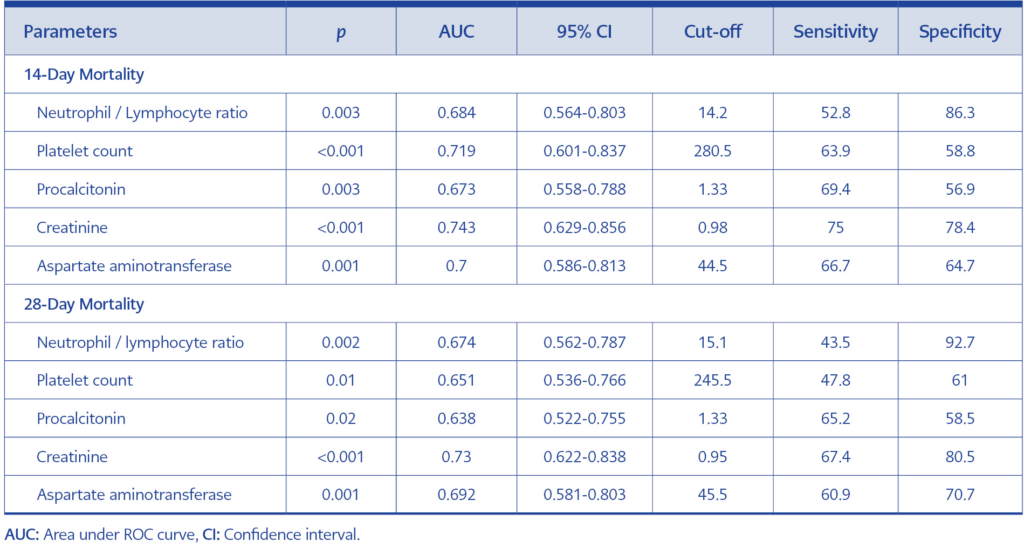Click the AUC and CI abbreviation footnote
1024x555 pixels.
pyautogui.click(x=182, y=535)
